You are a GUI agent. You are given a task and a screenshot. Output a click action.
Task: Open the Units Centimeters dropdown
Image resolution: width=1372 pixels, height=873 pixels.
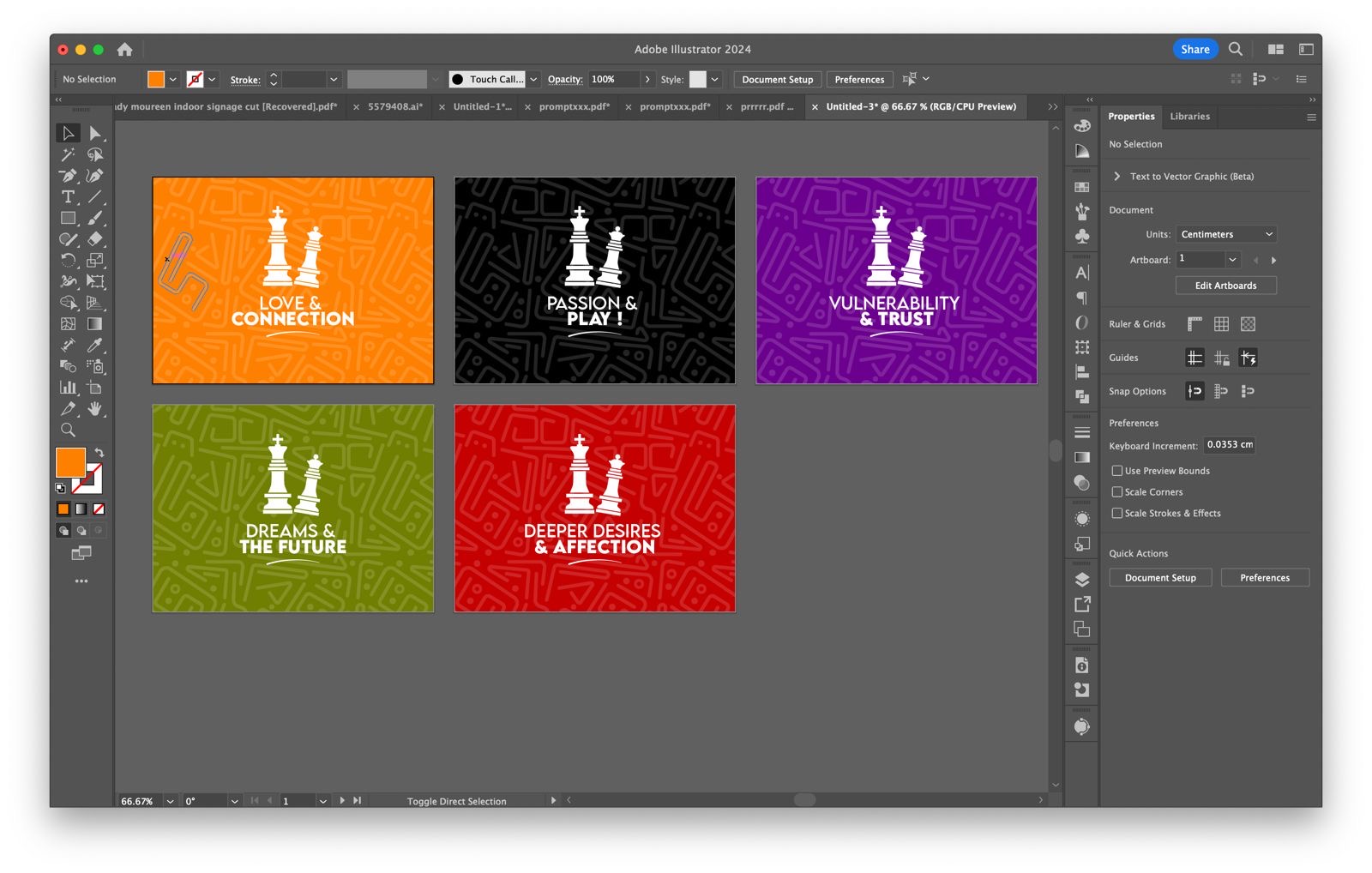[1225, 234]
